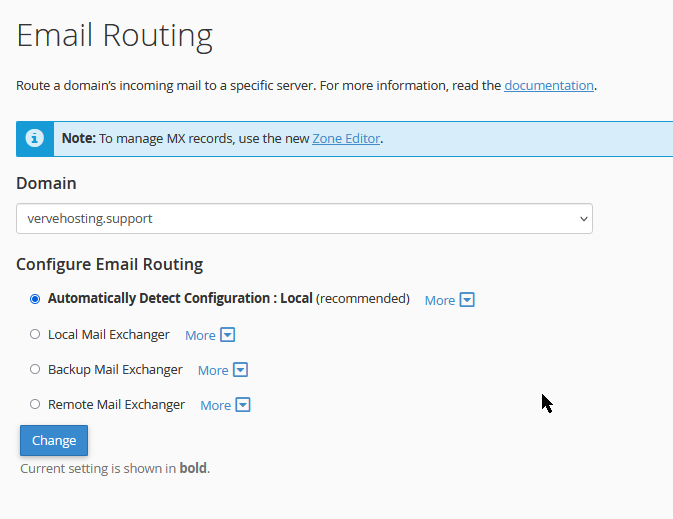This screenshot has height=519, width=673.
Task: Click the Backup Mail Exchanger label text
Action: [115, 370]
